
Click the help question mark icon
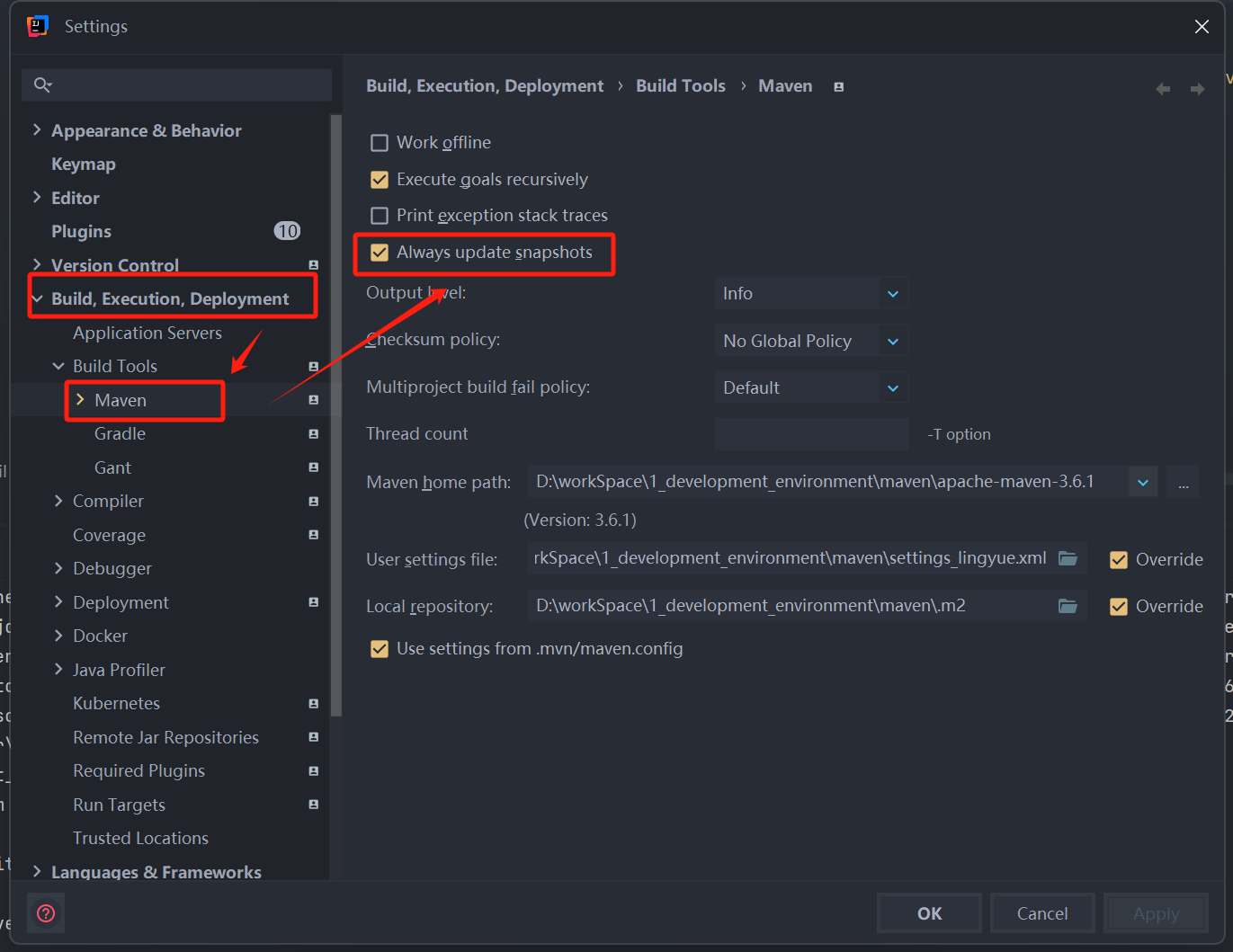pos(46,913)
